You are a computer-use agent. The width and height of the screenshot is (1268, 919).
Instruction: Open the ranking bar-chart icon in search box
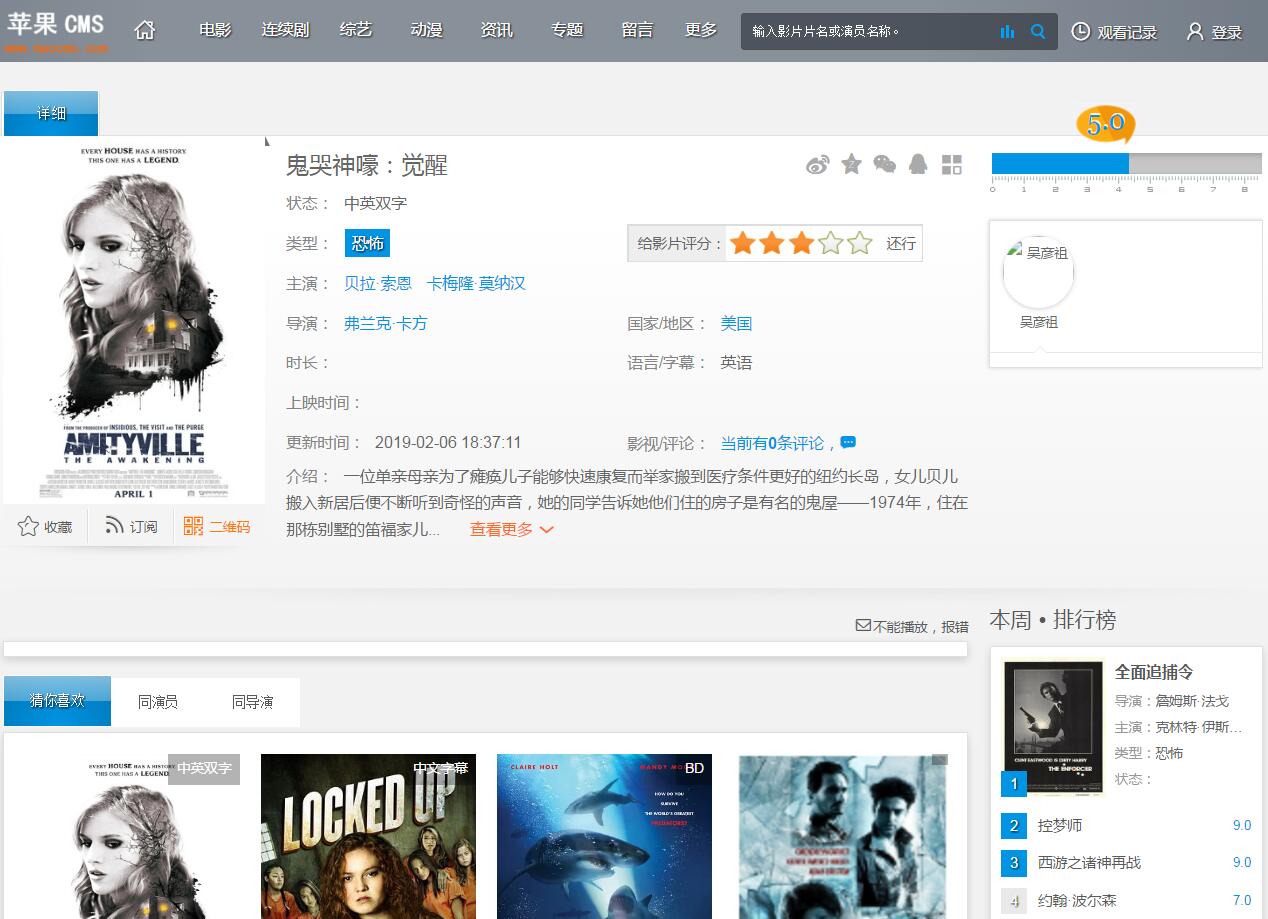click(1007, 32)
